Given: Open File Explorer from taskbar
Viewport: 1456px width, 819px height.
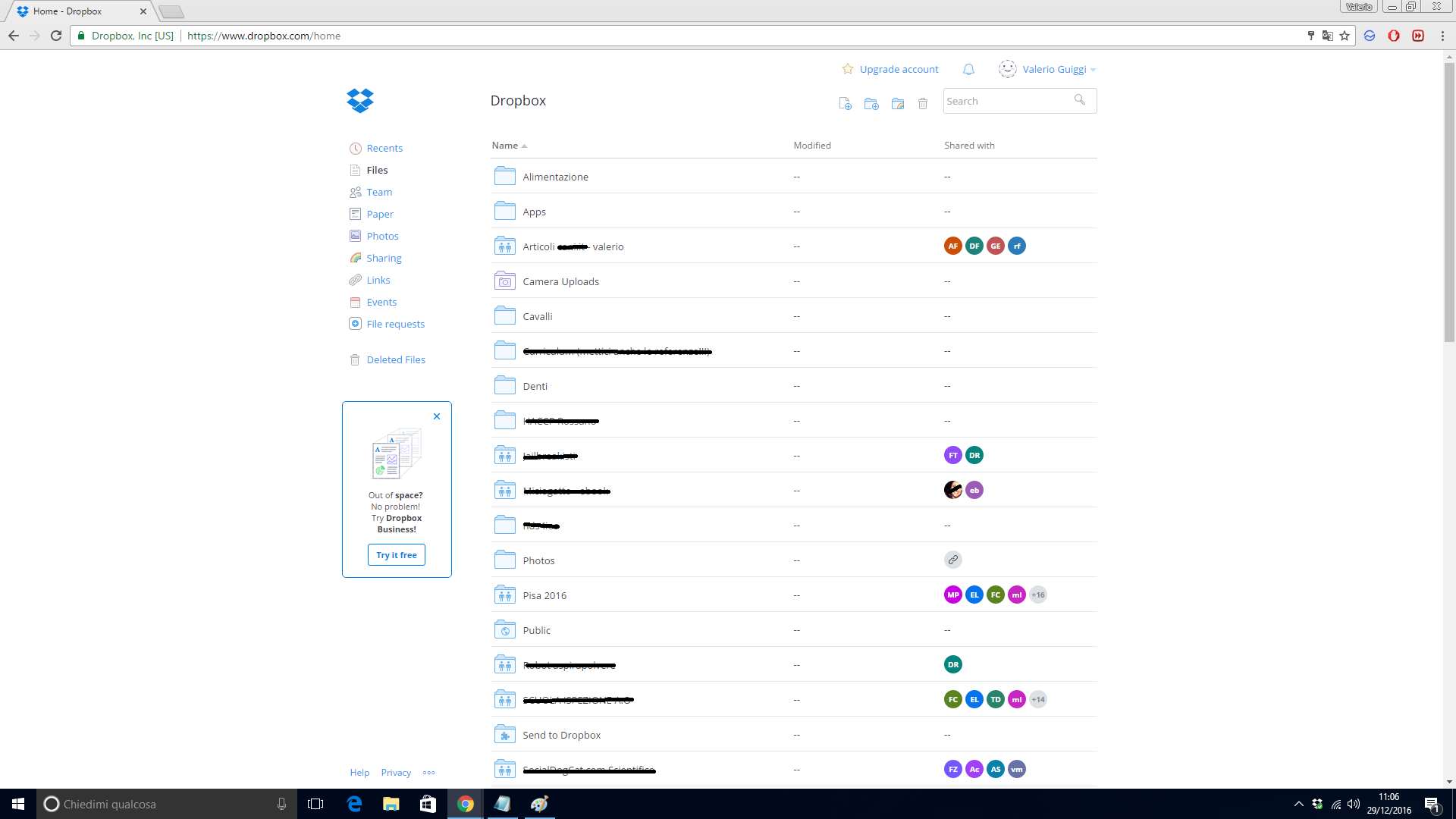Looking at the screenshot, I should pos(391,804).
